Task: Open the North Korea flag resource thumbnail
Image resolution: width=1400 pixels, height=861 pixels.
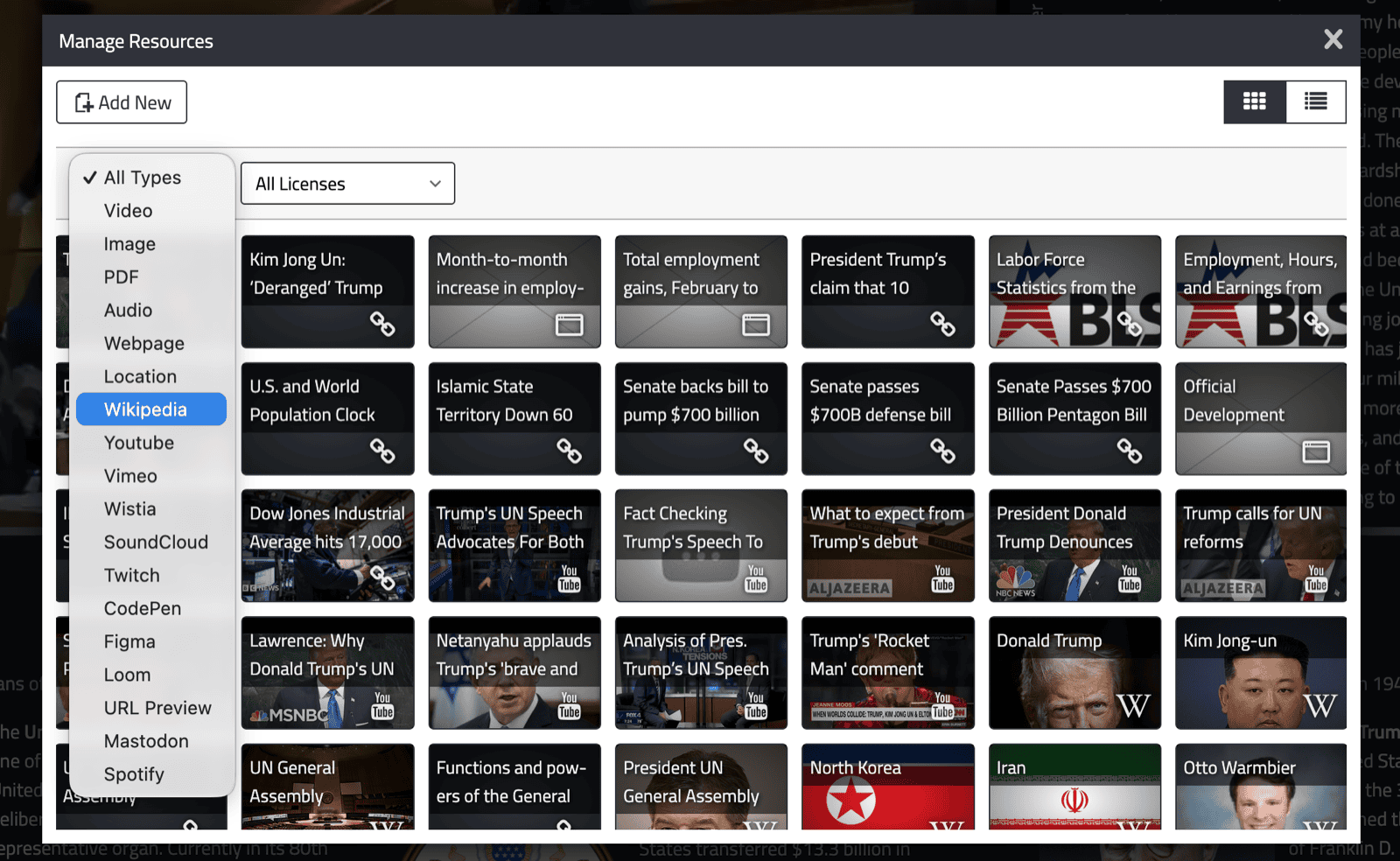Action: pyautogui.click(x=887, y=787)
